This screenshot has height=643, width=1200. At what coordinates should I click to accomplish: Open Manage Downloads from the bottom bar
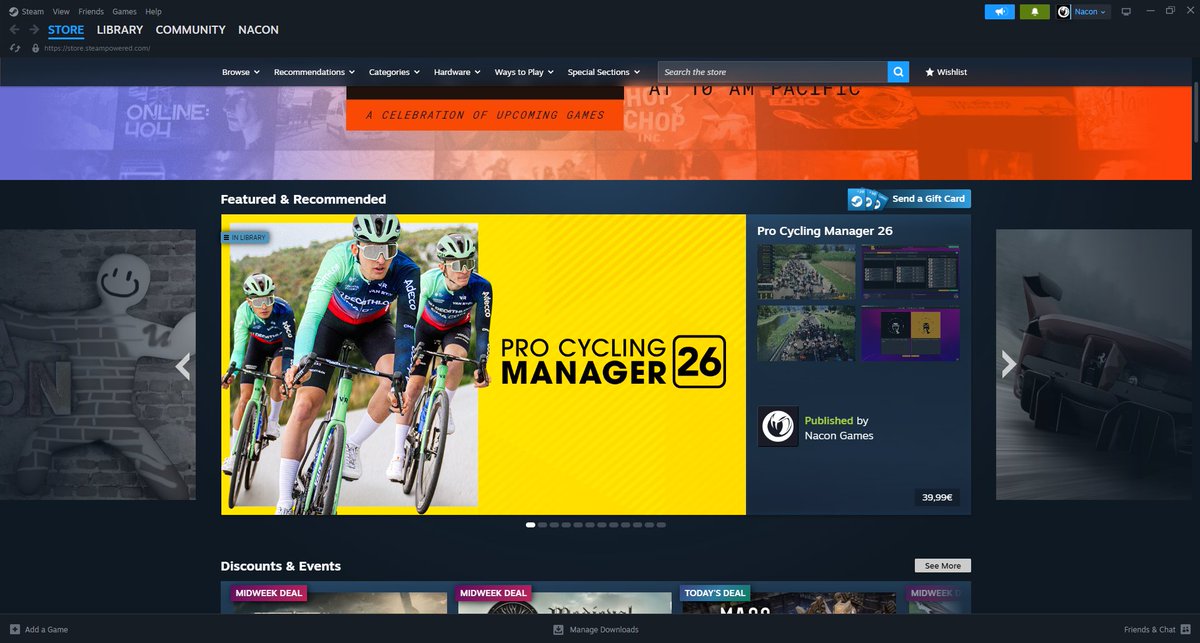point(596,630)
